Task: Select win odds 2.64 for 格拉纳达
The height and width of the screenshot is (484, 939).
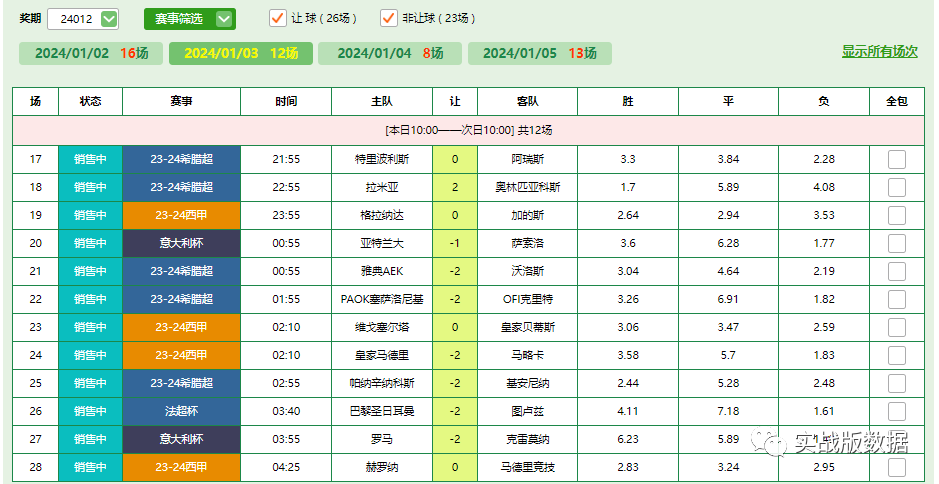Action: [628, 215]
